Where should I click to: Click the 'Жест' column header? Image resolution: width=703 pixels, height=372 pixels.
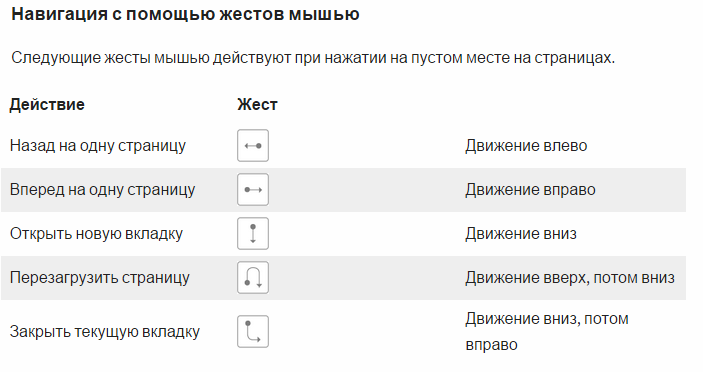point(257,104)
